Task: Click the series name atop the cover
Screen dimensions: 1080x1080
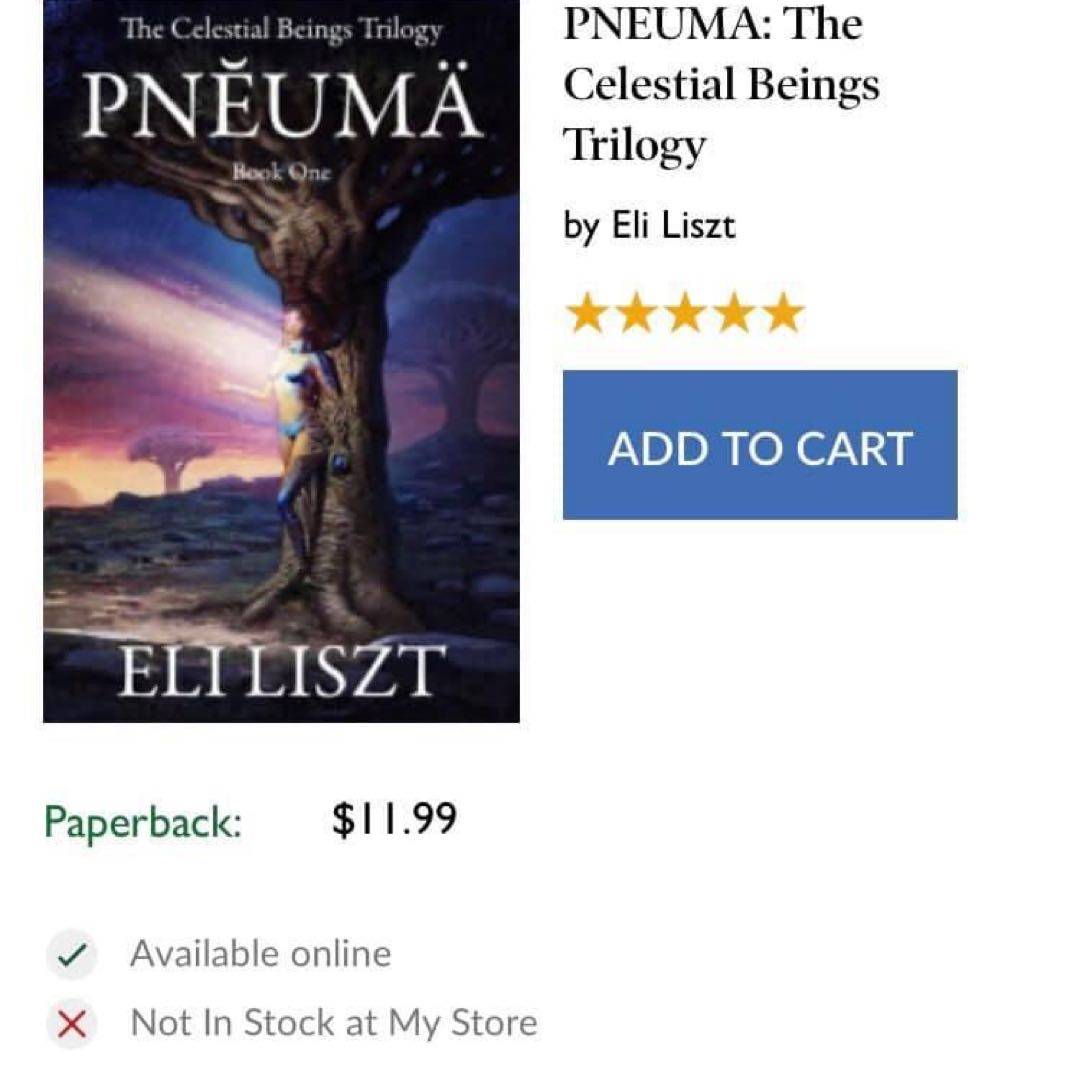Action: point(281,29)
